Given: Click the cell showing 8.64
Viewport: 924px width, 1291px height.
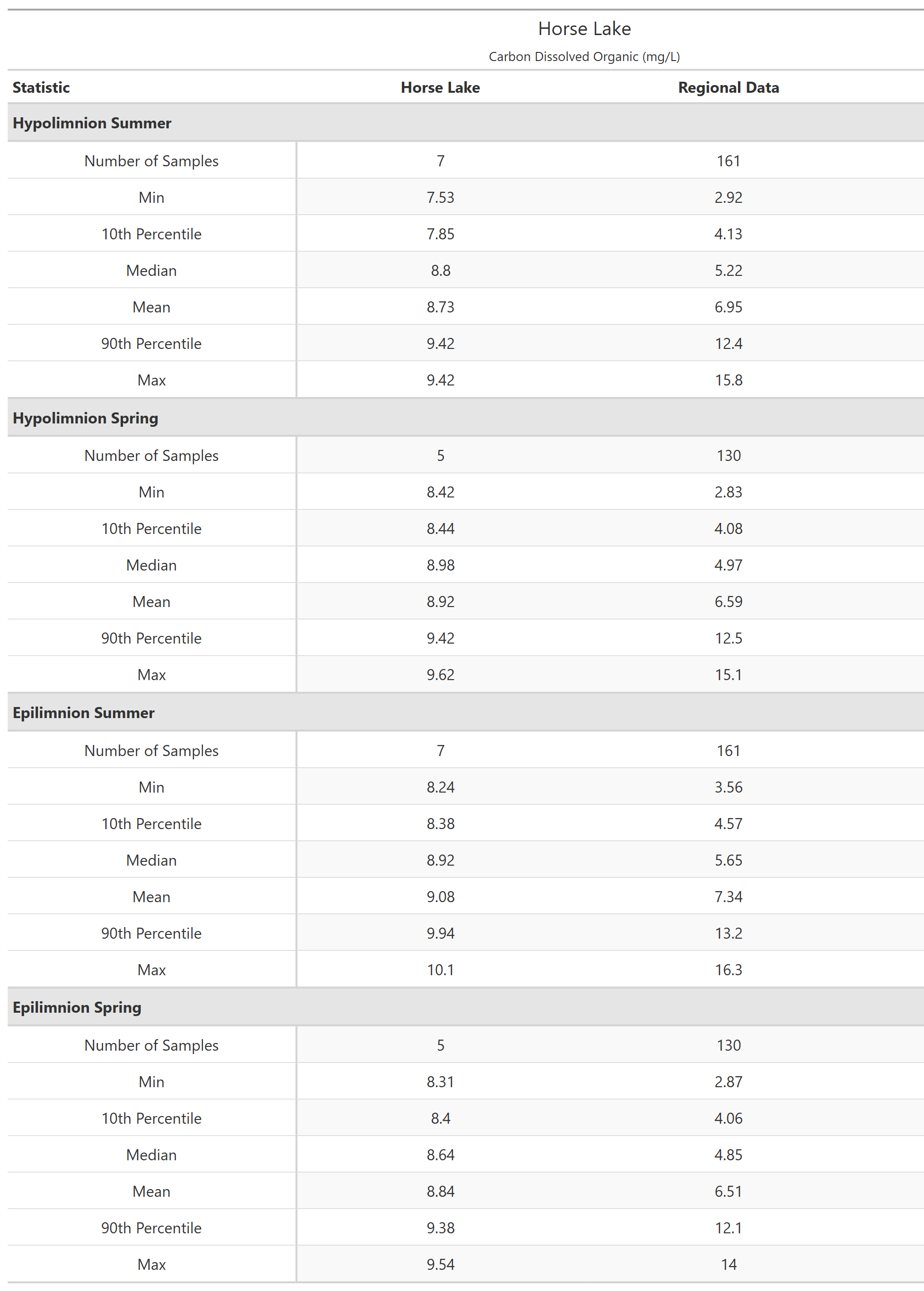Looking at the screenshot, I should [440, 1155].
